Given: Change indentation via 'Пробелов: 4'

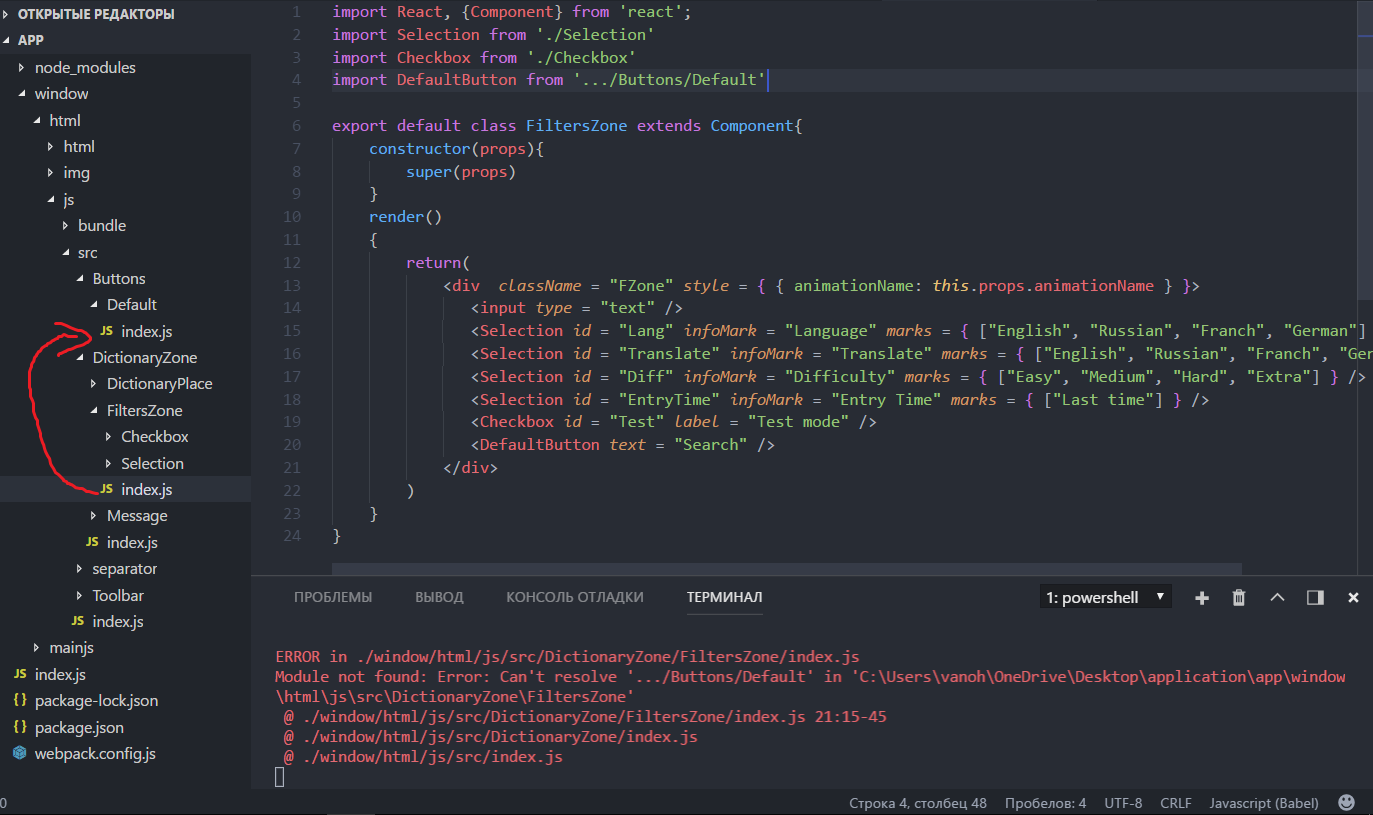Looking at the screenshot, I should point(1045,803).
